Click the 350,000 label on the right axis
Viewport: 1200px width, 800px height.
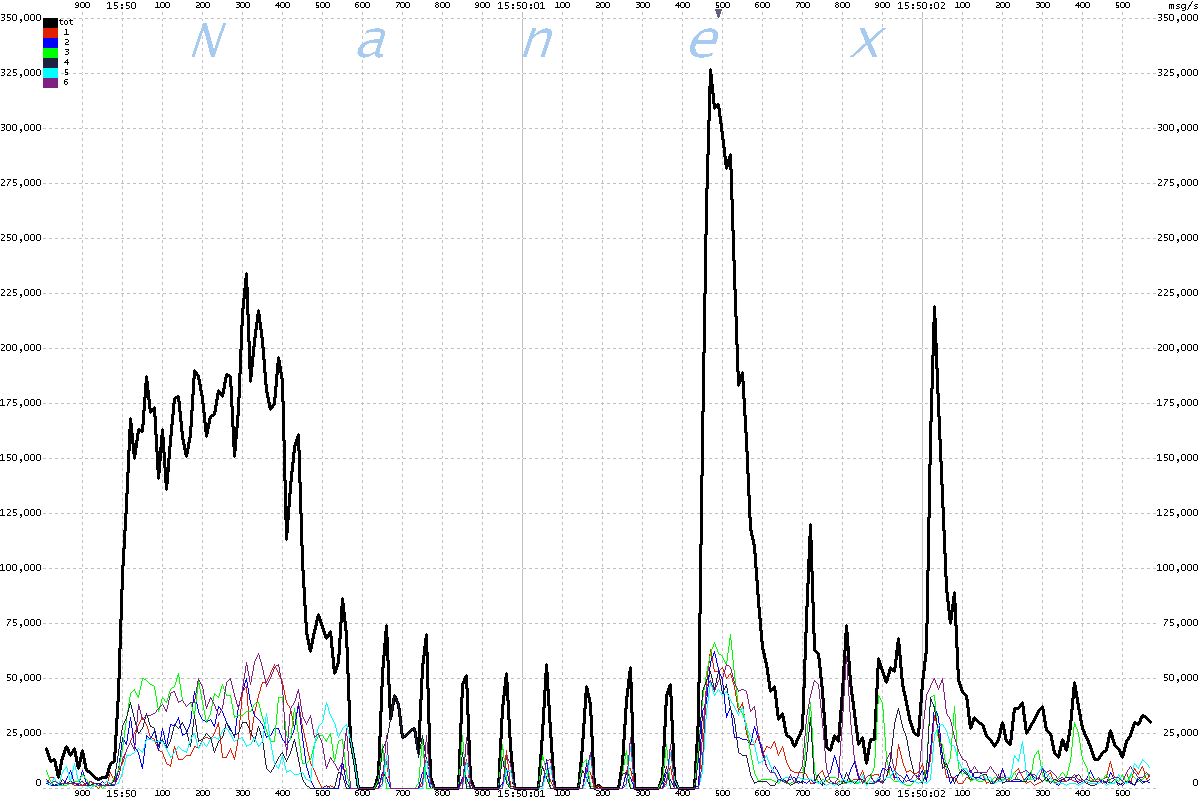click(1177, 18)
